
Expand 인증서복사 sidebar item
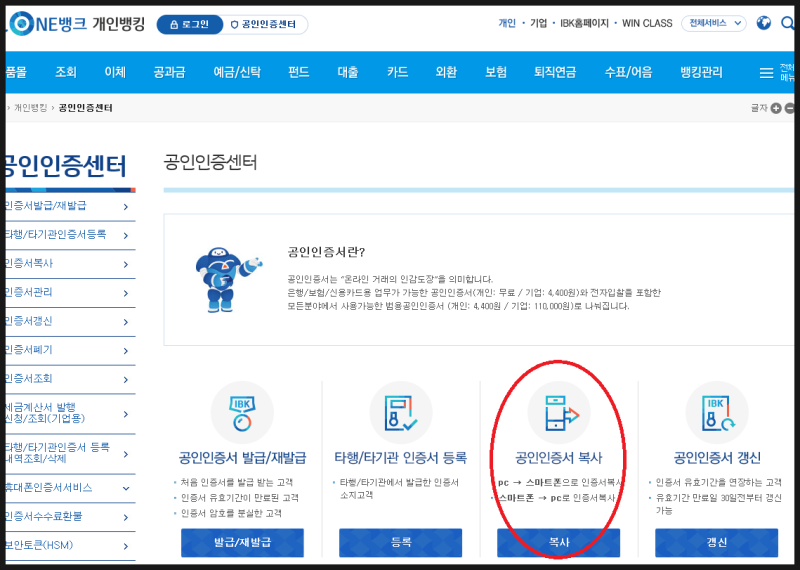pyautogui.click(x=68, y=264)
